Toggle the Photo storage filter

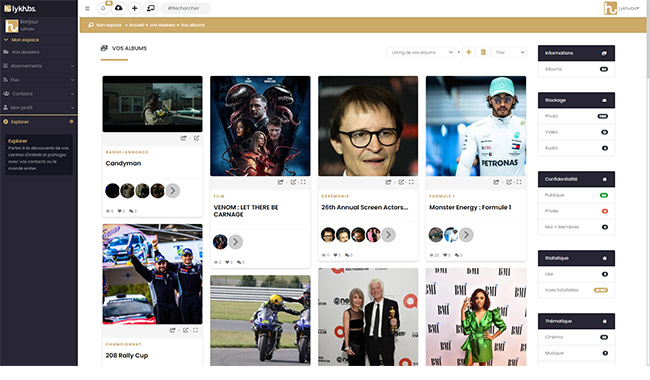click(603, 116)
